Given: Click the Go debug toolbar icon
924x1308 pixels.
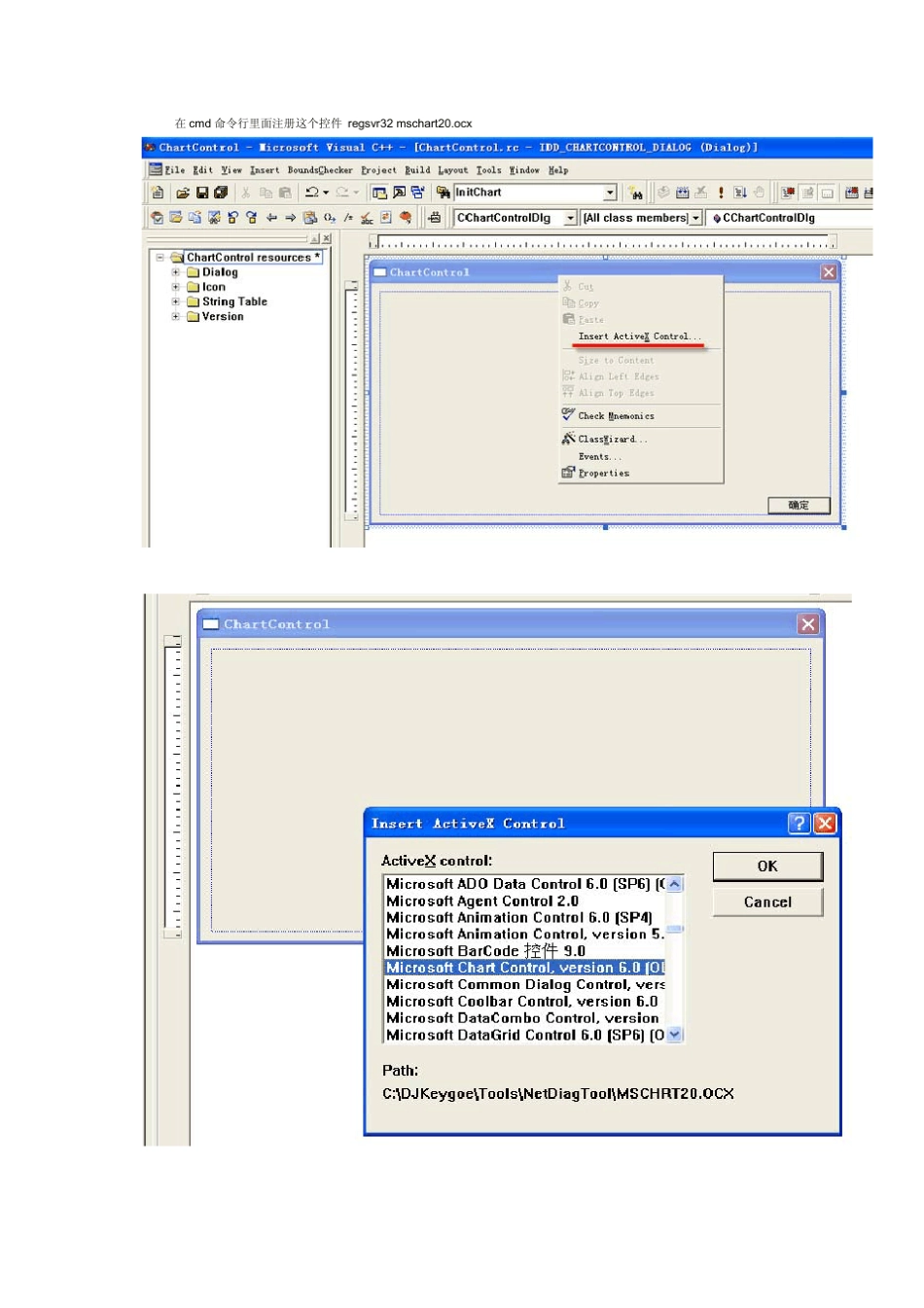Looking at the screenshot, I should pos(740,193).
